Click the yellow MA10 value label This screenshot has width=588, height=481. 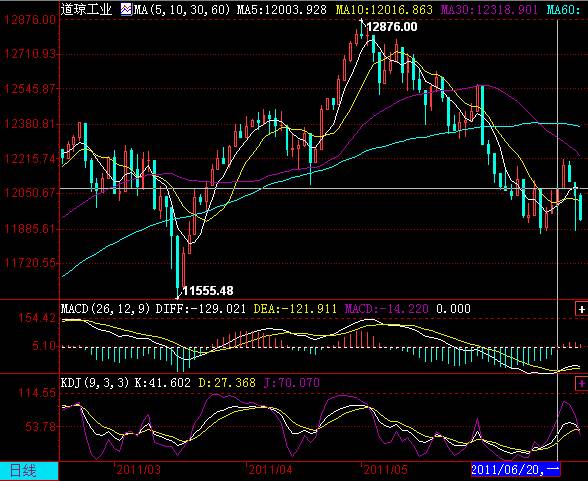(384, 9)
